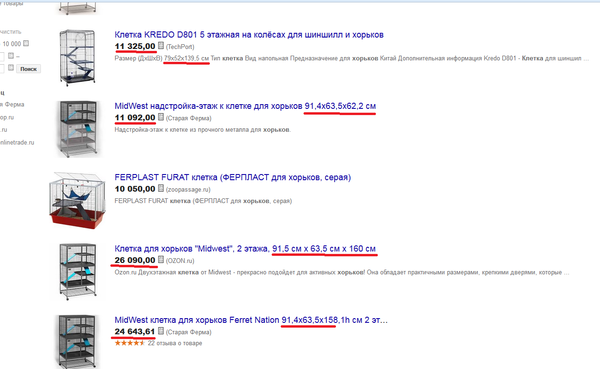Click the Ferret Nation cage thumbnail
Screen dimensions: 600x369
point(77,341)
